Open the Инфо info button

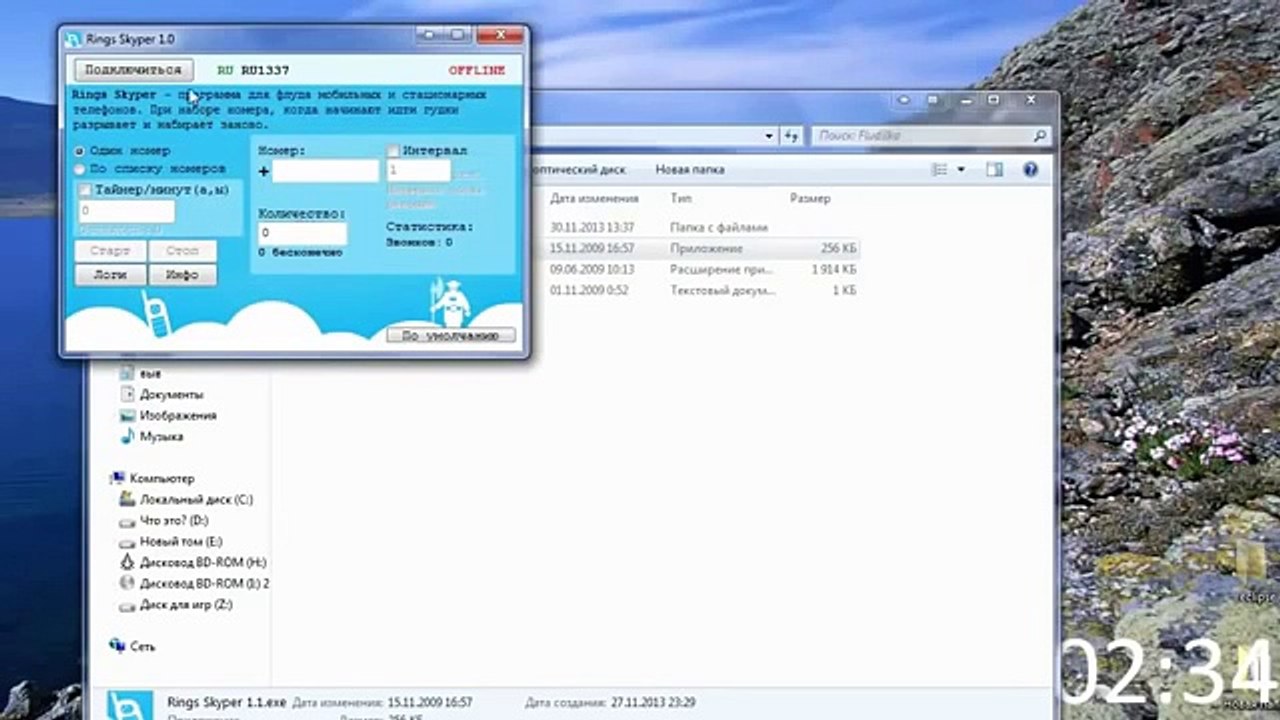(182, 275)
